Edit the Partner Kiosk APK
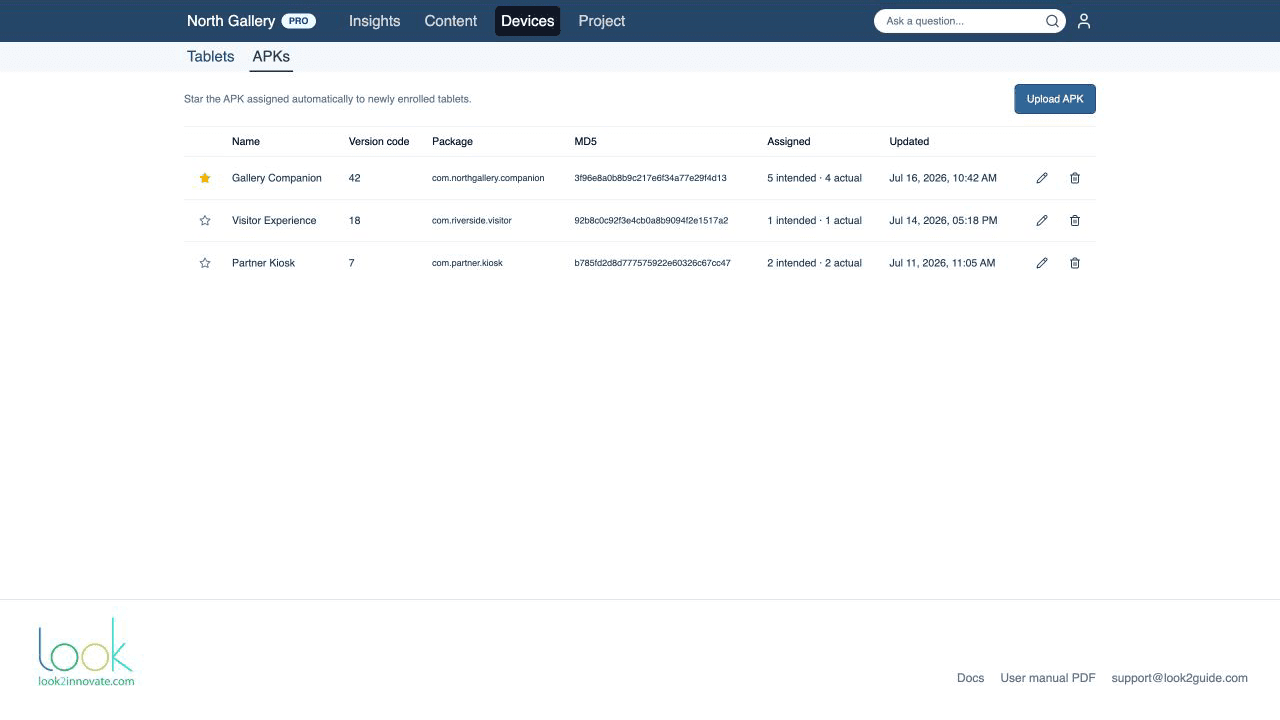 click(x=1042, y=263)
